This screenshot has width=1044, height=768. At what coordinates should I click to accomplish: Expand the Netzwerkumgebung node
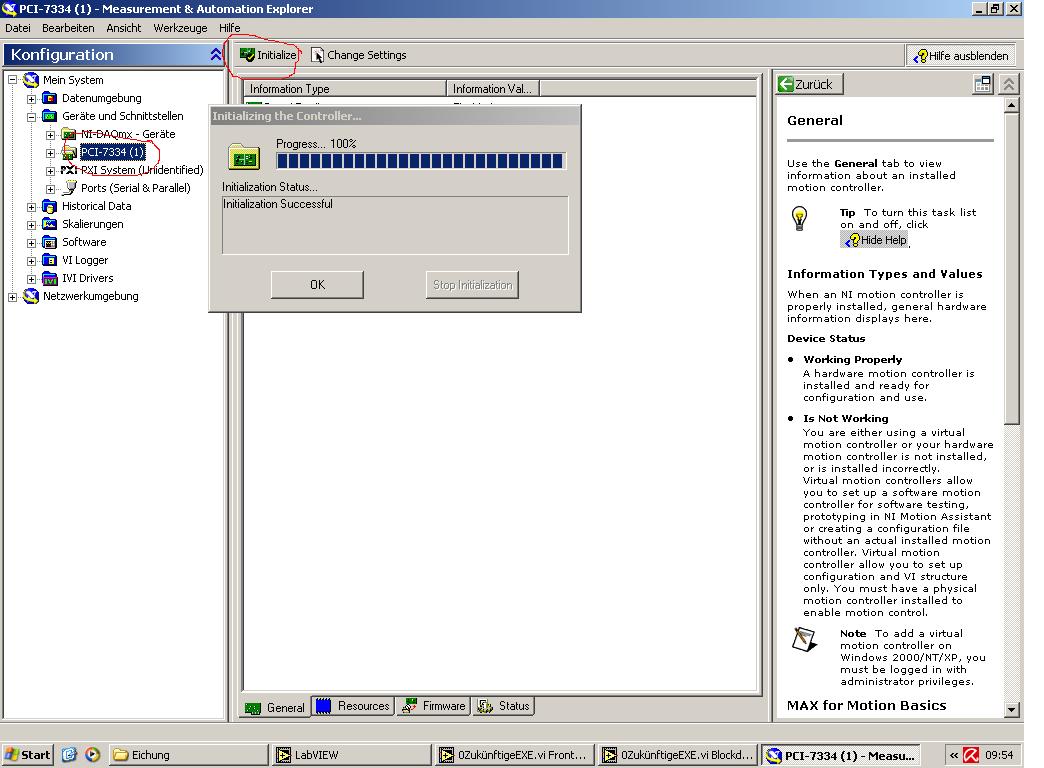coord(12,297)
